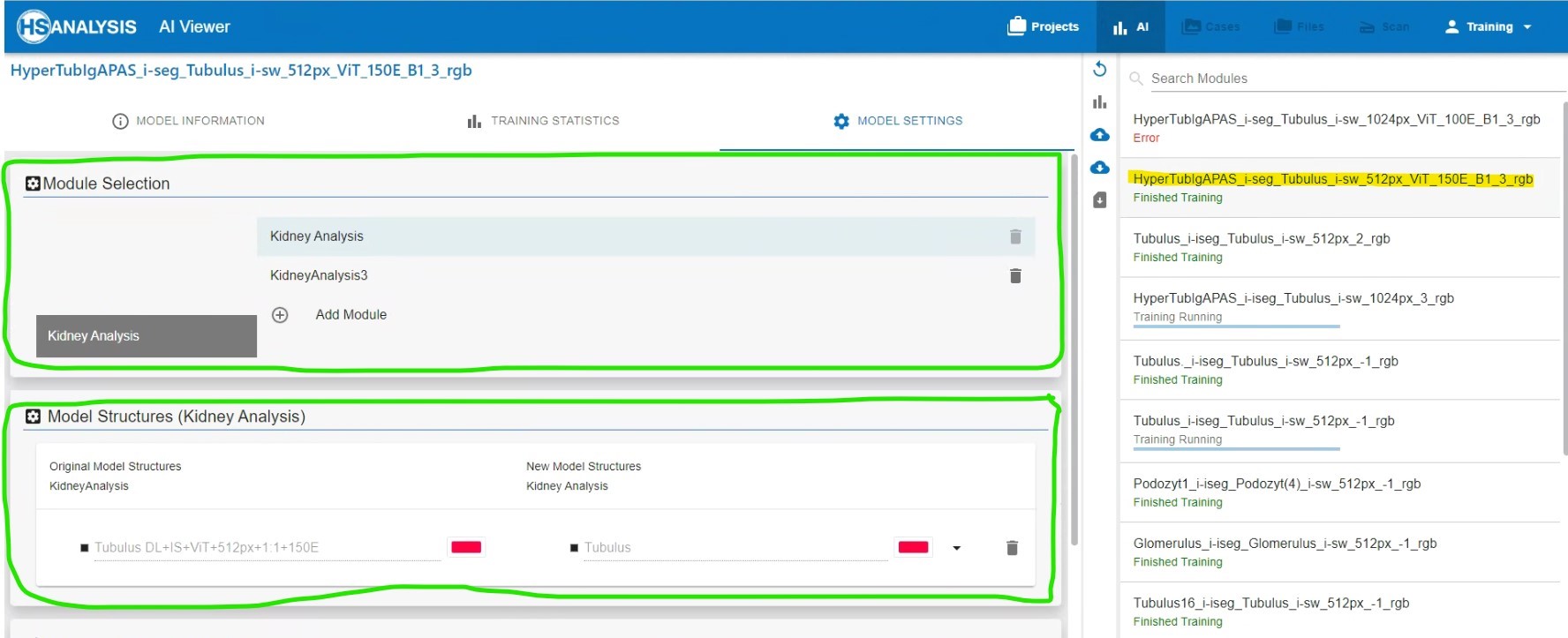Go to Projects in the top bar
Image resolution: width=1568 pixels, height=638 pixels.
(1043, 26)
